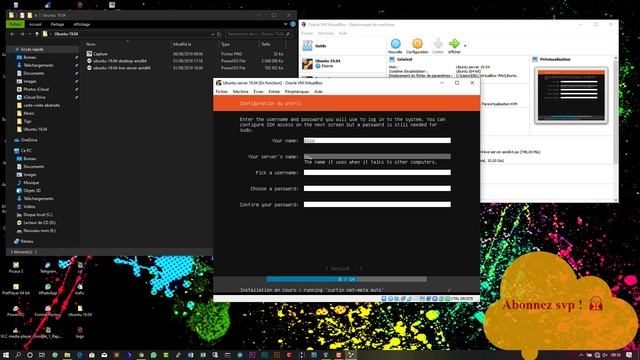Screen dimensions: 640x360
Task: Click the green Afficher arrow icon
Action: tap(454, 46)
